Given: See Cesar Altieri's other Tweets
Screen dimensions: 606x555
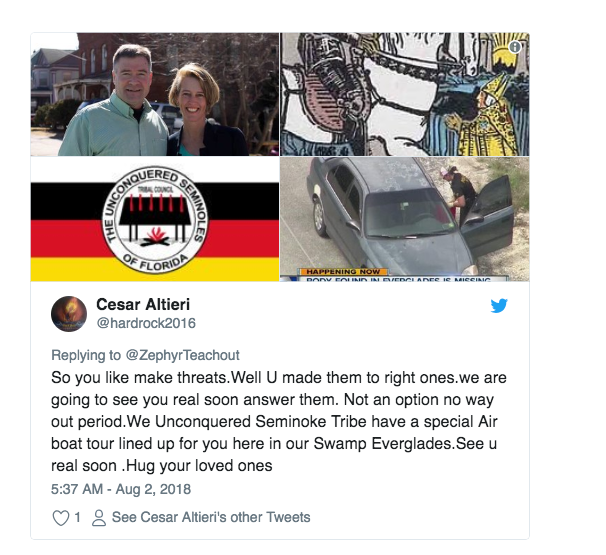Looking at the screenshot, I should click(211, 517).
